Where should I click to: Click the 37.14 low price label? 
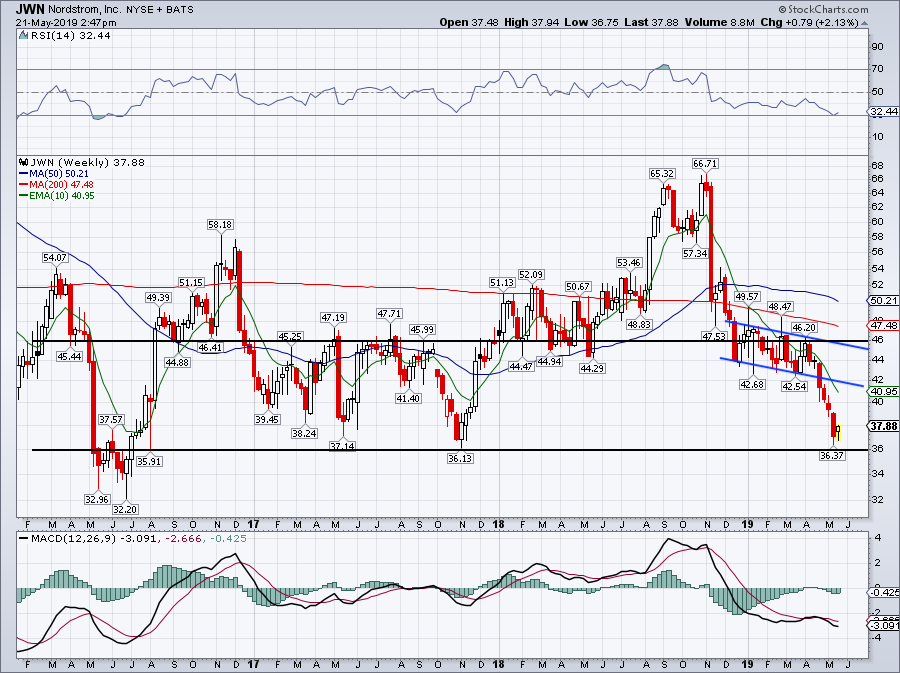click(x=342, y=446)
